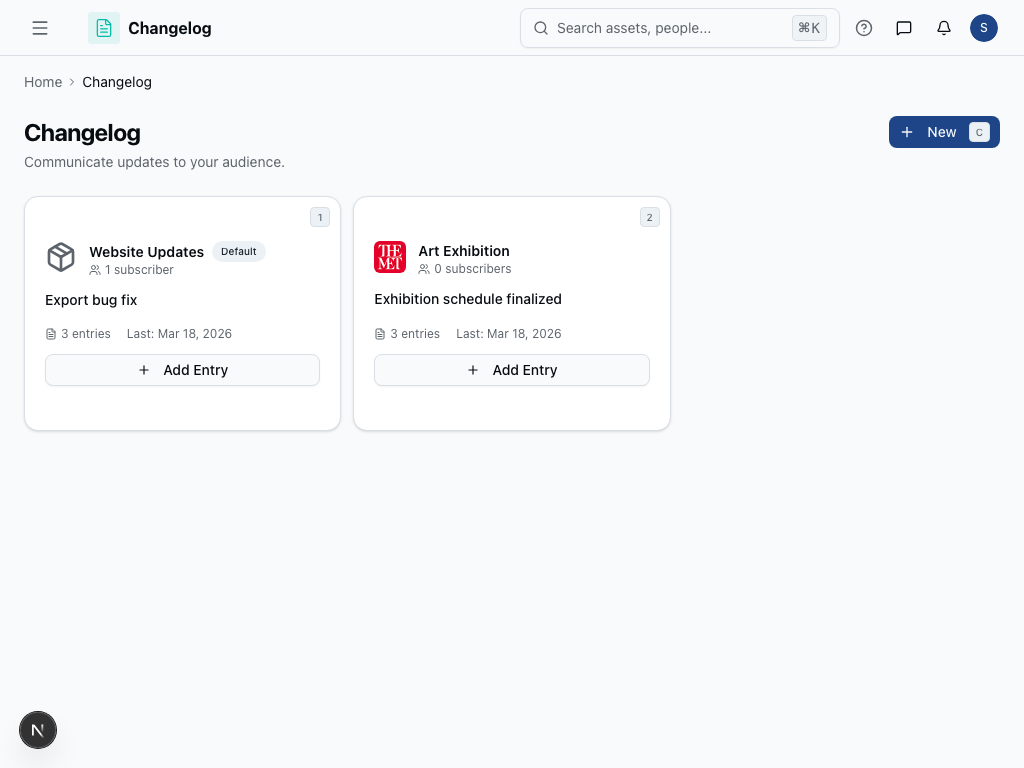This screenshot has height=768, width=1024.
Task: Open the Website Updates changelog title
Action: (146, 252)
